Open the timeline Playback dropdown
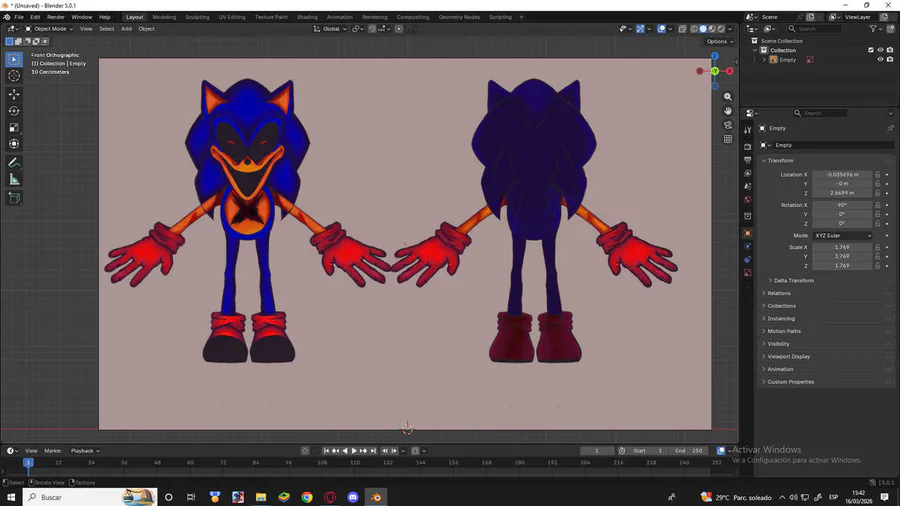900x506 pixels. (85, 451)
